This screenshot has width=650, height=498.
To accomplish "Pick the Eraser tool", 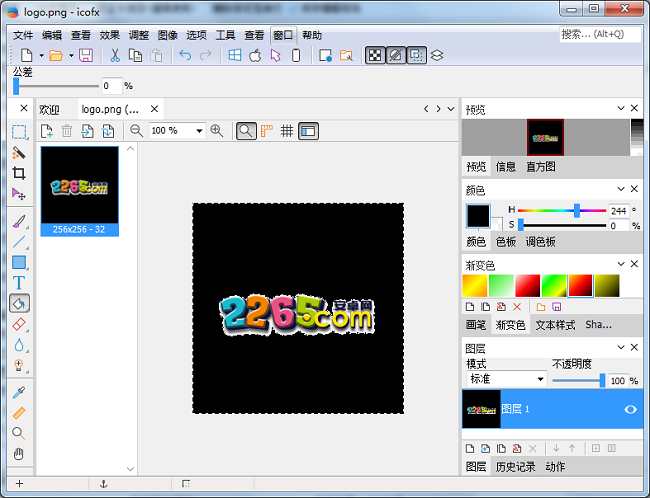I will [18, 324].
